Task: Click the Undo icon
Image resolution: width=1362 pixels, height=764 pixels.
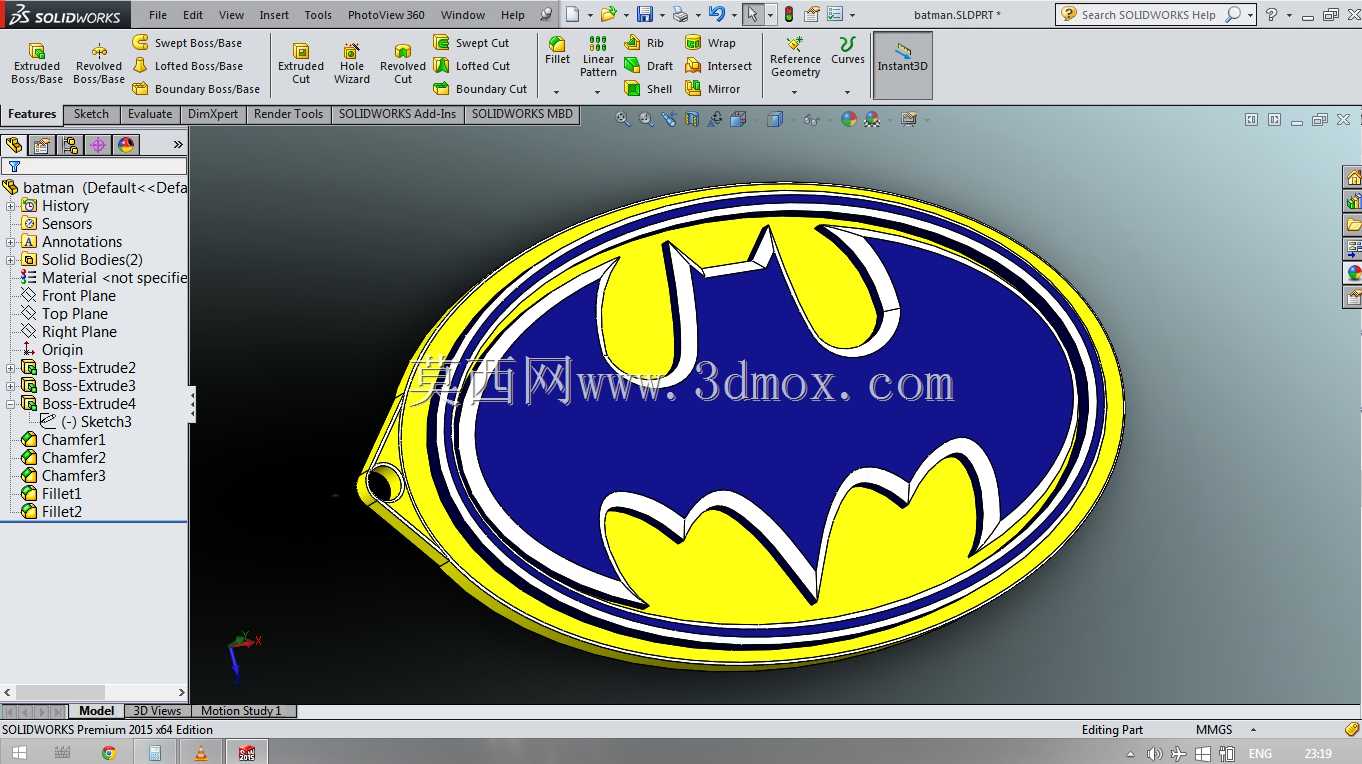Action: coord(716,15)
